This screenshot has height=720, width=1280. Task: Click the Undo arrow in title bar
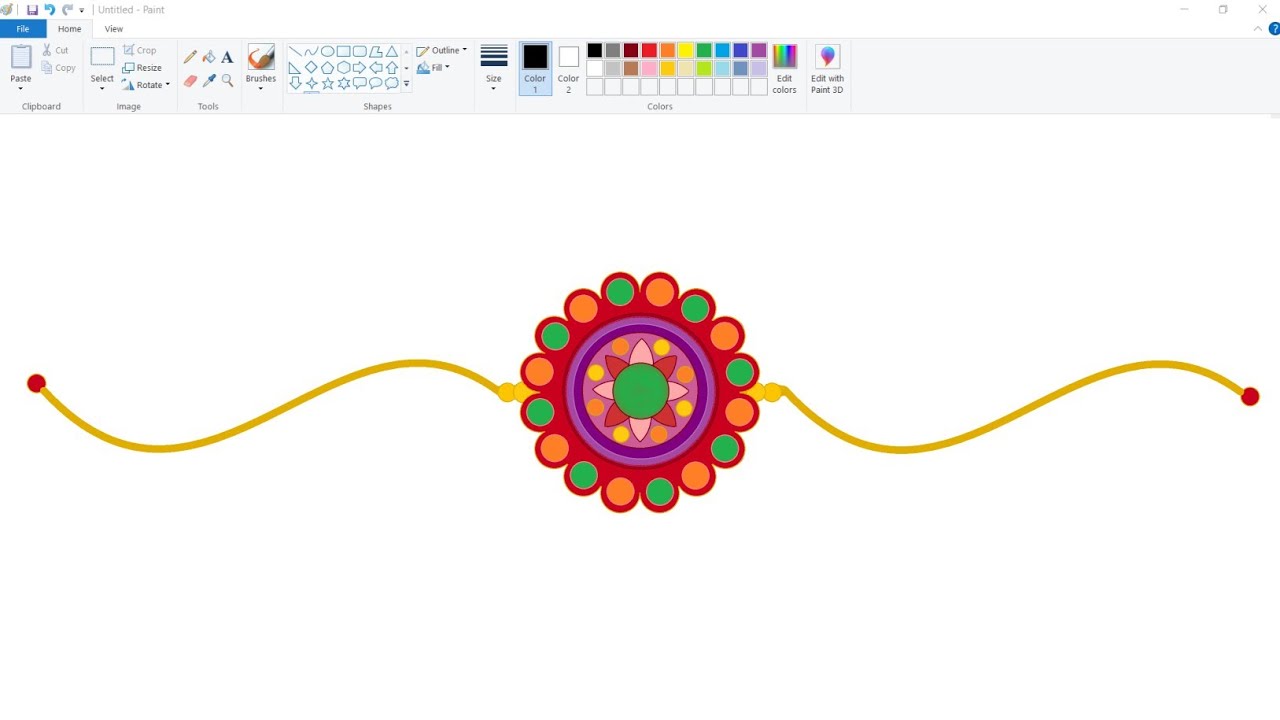[49, 9]
